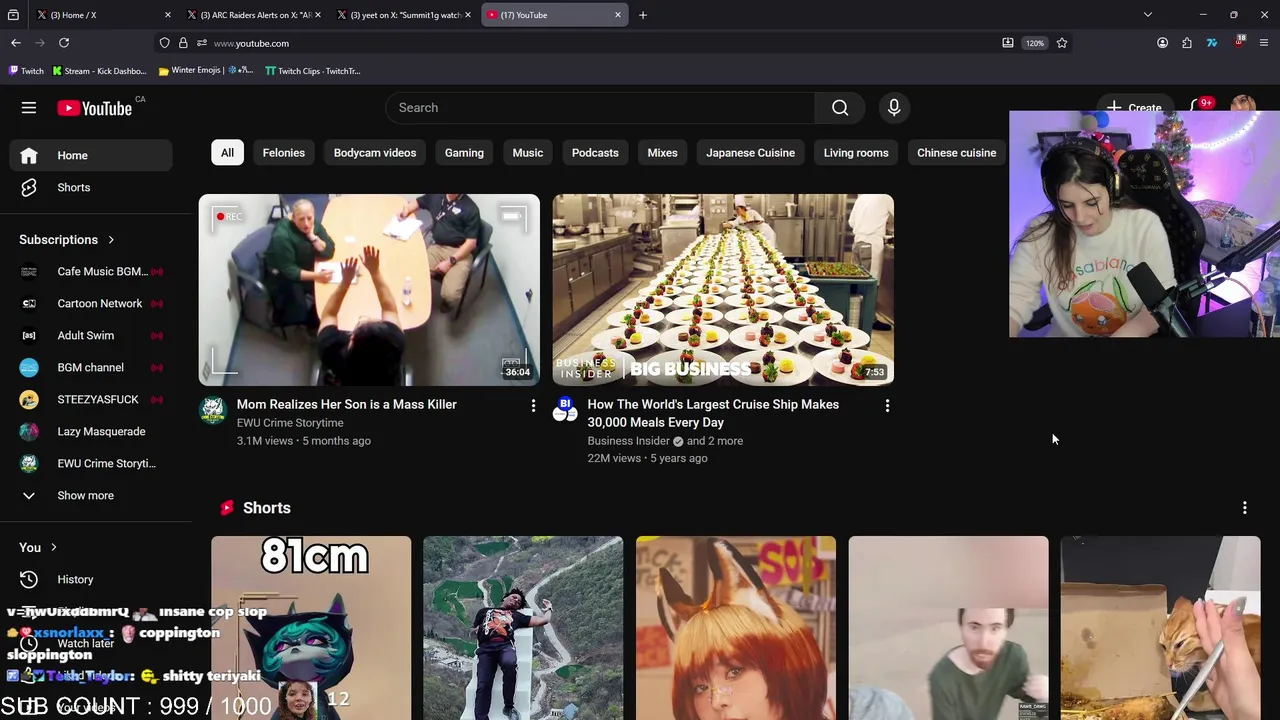The width and height of the screenshot is (1280, 720).
Task: Bookmark this page with the star
Action: tap(1062, 43)
